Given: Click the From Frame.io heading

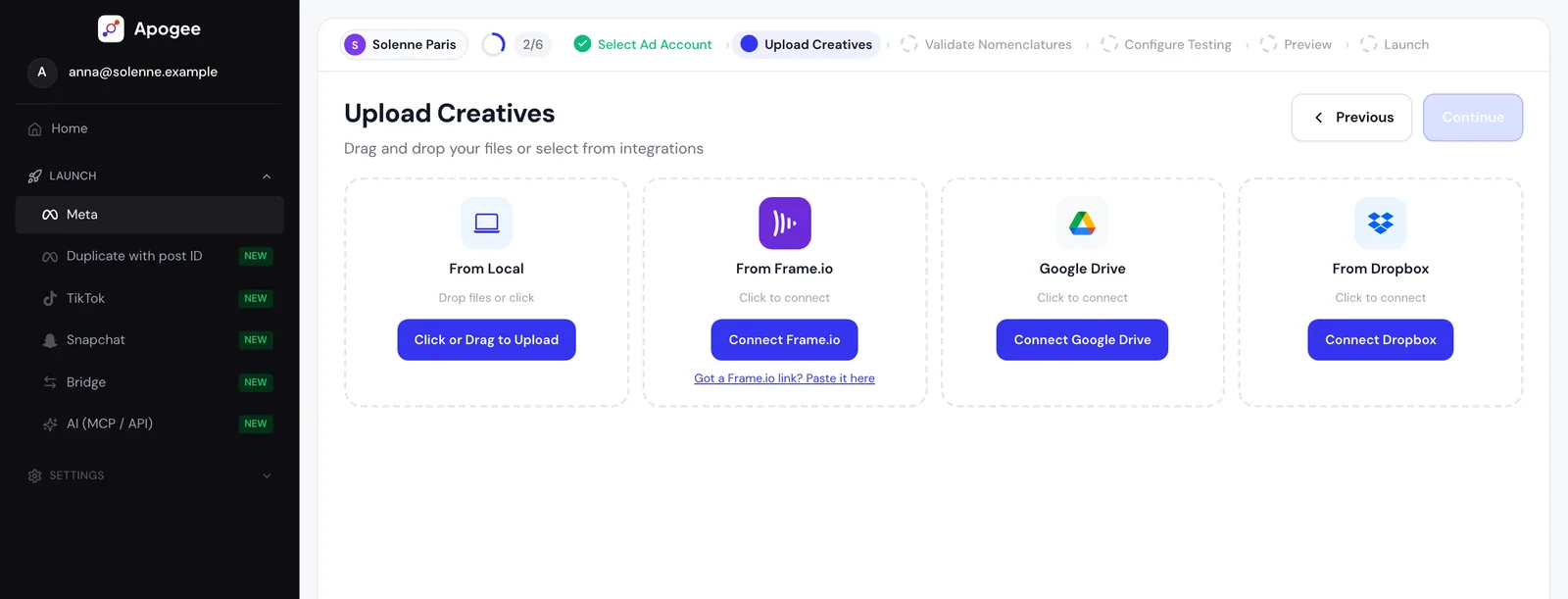Looking at the screenshot, I should pos(784,269).
